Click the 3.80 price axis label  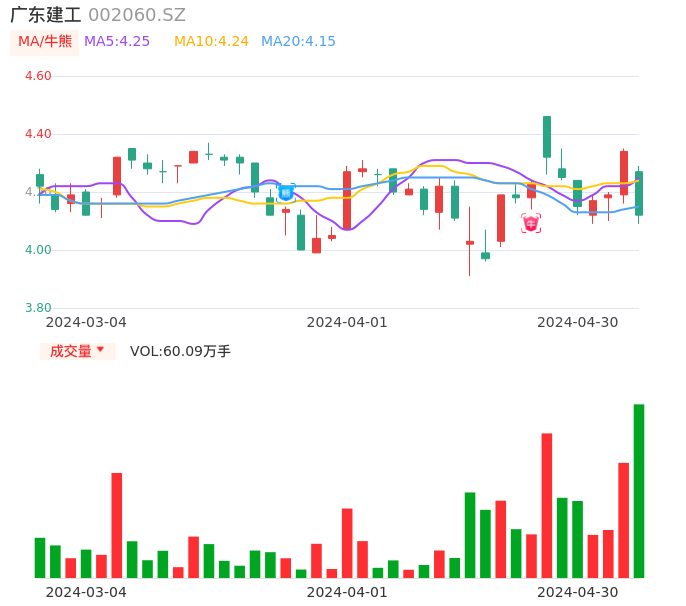pyautogui.click(x=38, y=308)
